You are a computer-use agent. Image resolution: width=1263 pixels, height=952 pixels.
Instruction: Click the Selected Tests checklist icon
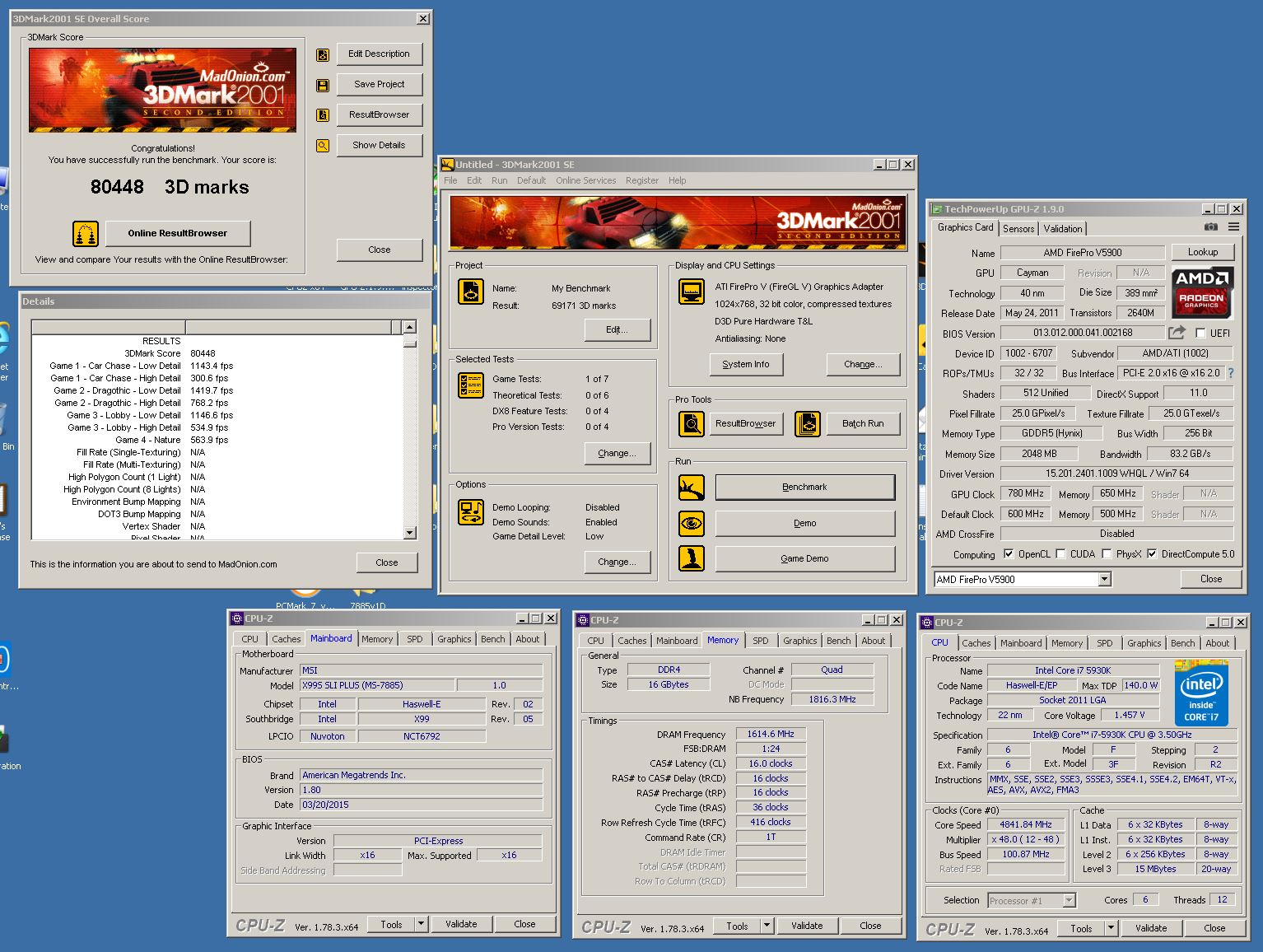(x=471, y=385)
